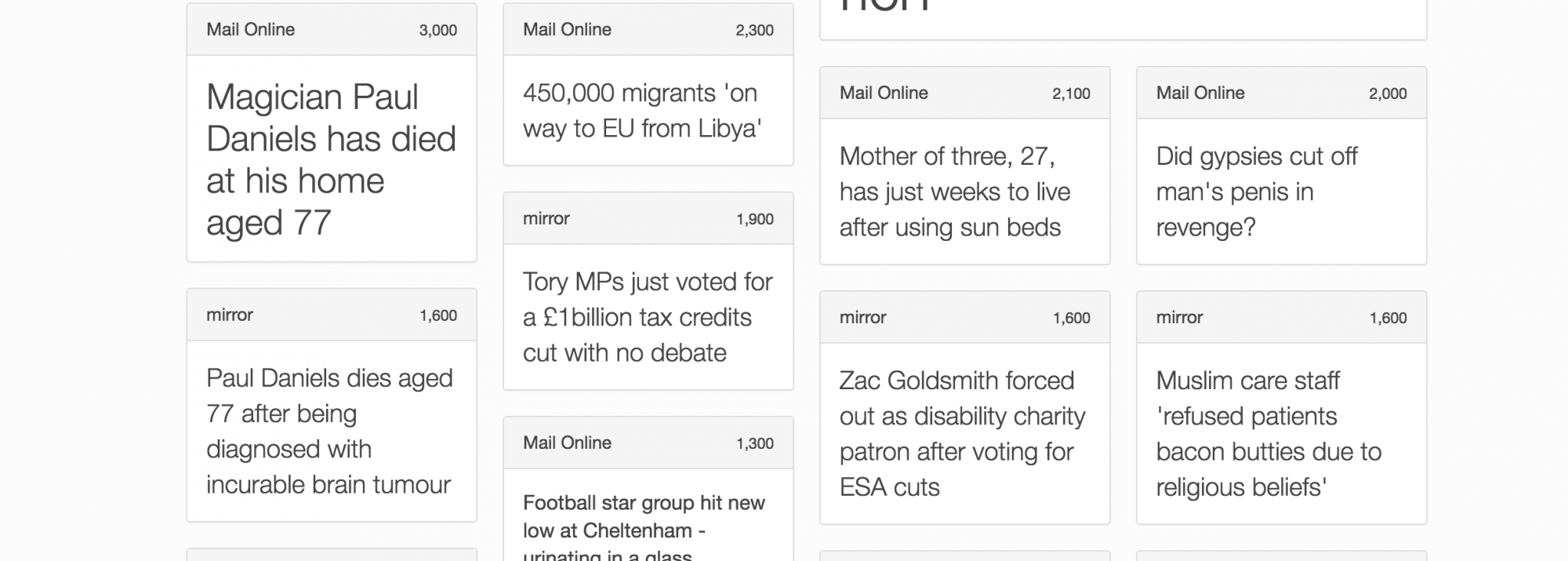Open 'Magician Paul Daniels has died' headline
This screenshot has width=1568, height=561.
tap(331, 159)
